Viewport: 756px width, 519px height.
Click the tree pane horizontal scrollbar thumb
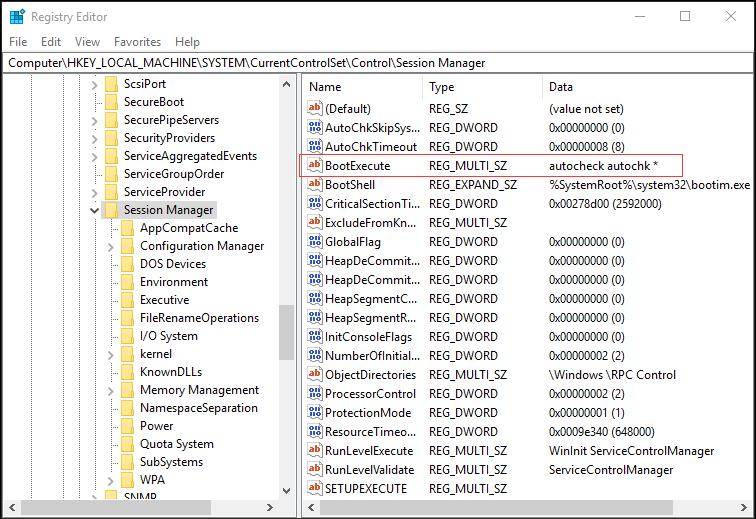click(116, 507)
